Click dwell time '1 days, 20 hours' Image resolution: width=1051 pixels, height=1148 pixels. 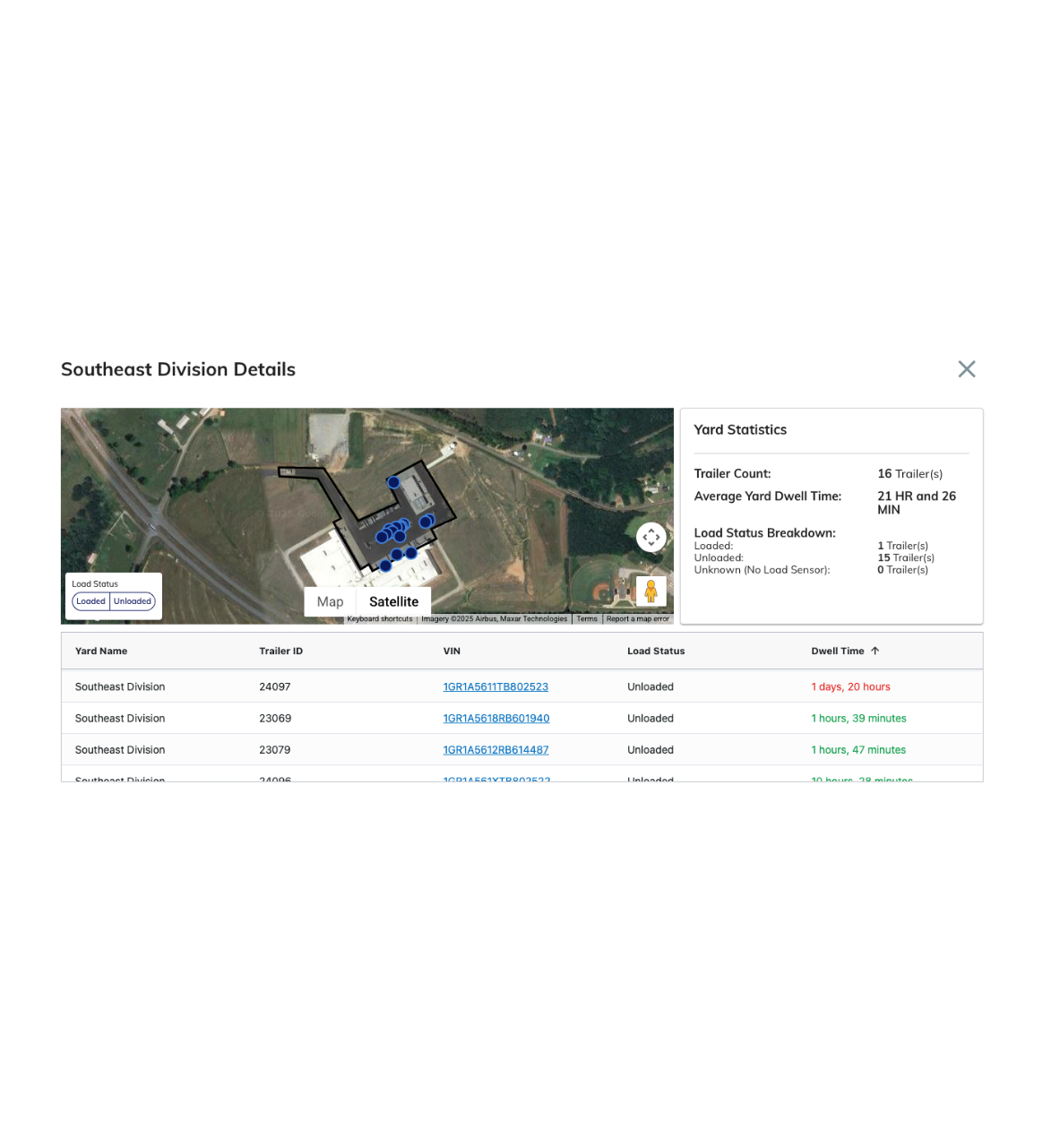851,687
